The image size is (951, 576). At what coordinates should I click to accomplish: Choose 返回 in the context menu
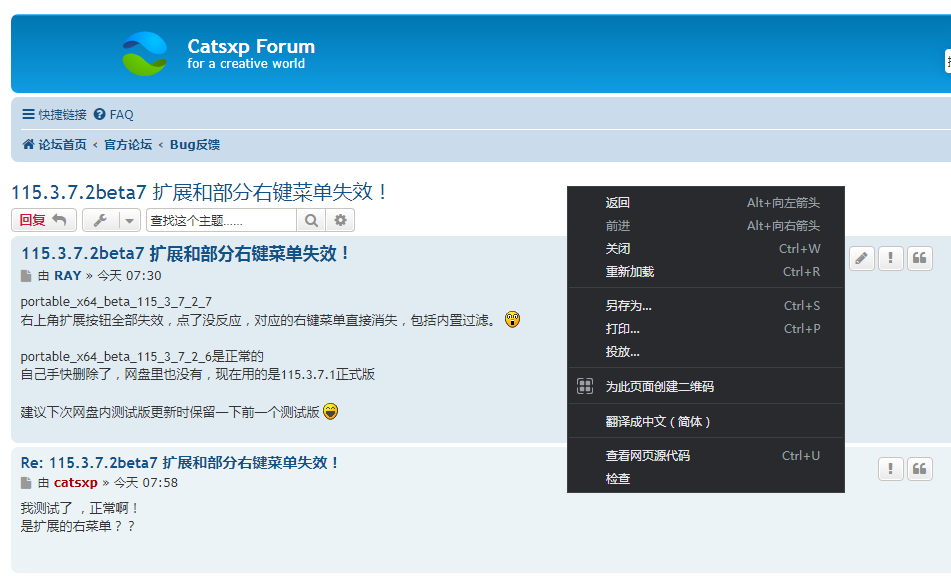(x=706, y=203)
